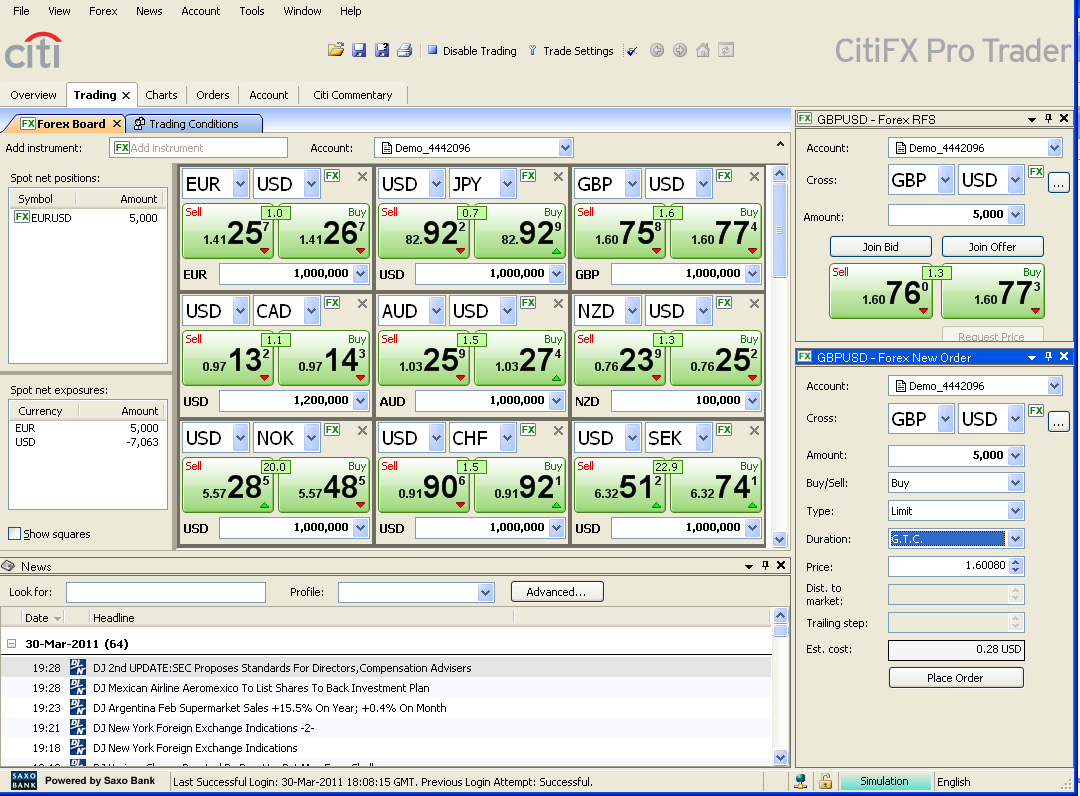
Task: Toggle the Show squares checkbox
Action: click(x=14, y=534)
